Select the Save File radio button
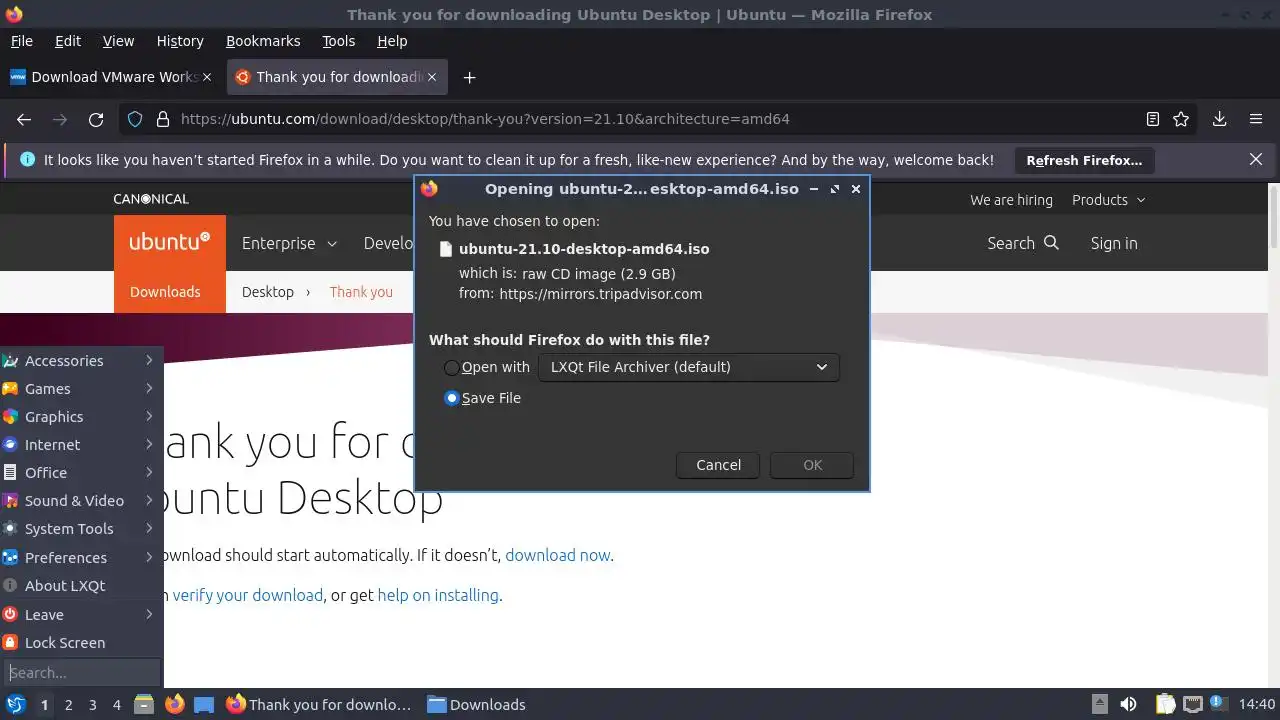 (452, 398)
